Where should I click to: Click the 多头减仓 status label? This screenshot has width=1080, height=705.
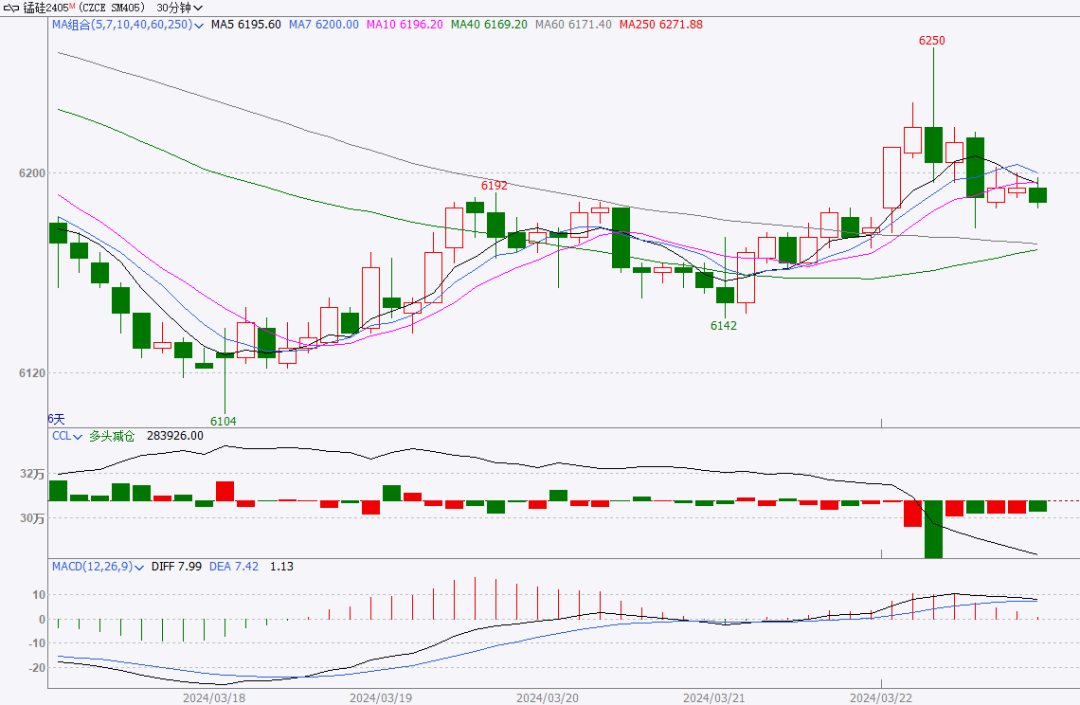click(x=112, y=436)
